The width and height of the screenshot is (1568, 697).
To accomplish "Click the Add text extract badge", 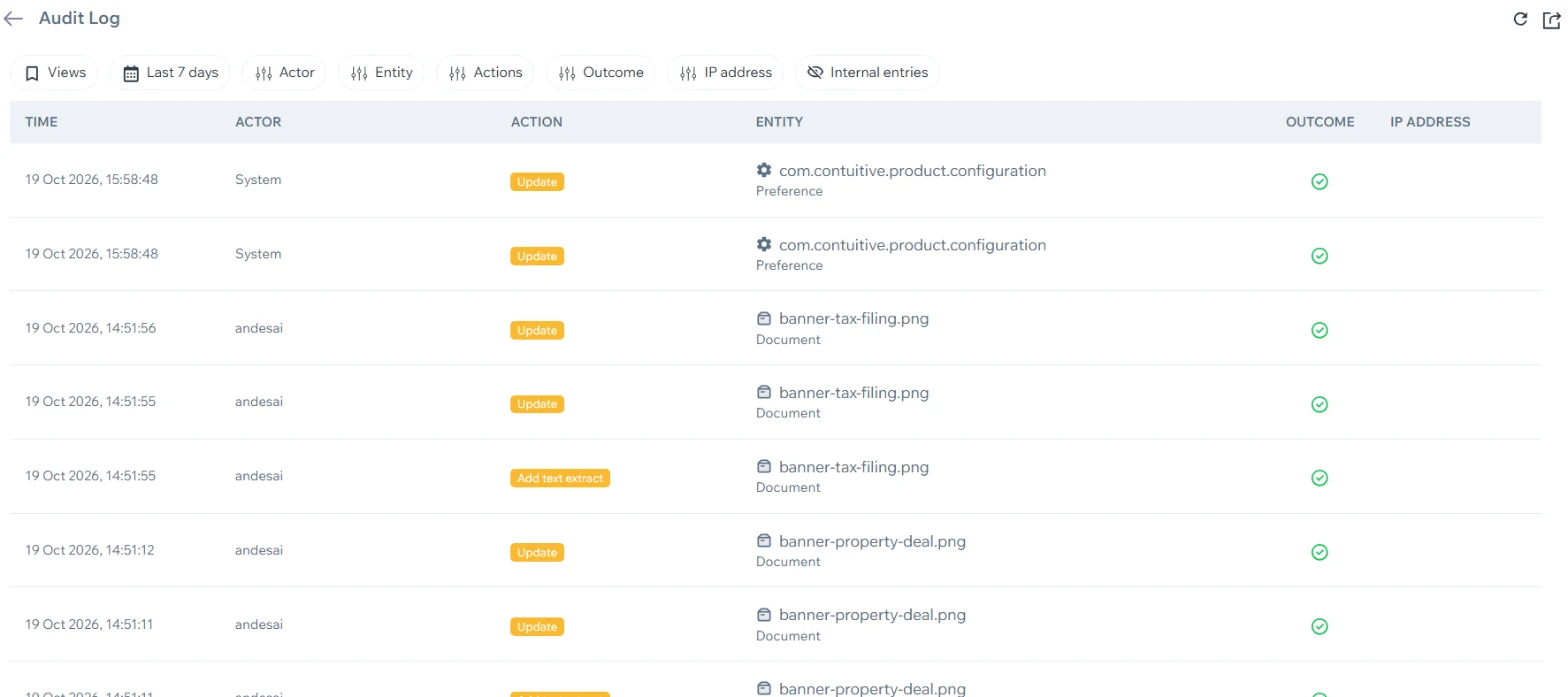I will (x=560, y=478).
